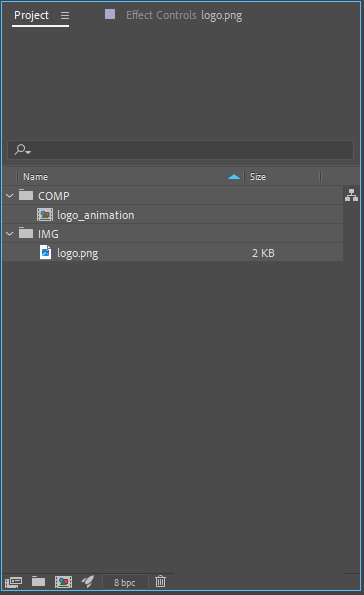The image size is (364, 595).
Task: Open project settings rocket icon
Action: coord(88,581)
